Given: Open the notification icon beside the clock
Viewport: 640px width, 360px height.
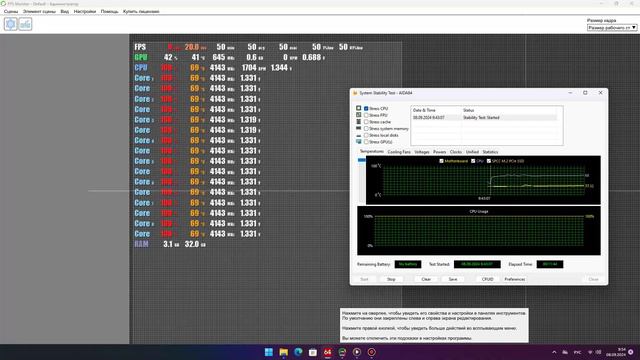Looking at the screenshot, I should pyautogui.click(x=631, y=352).
